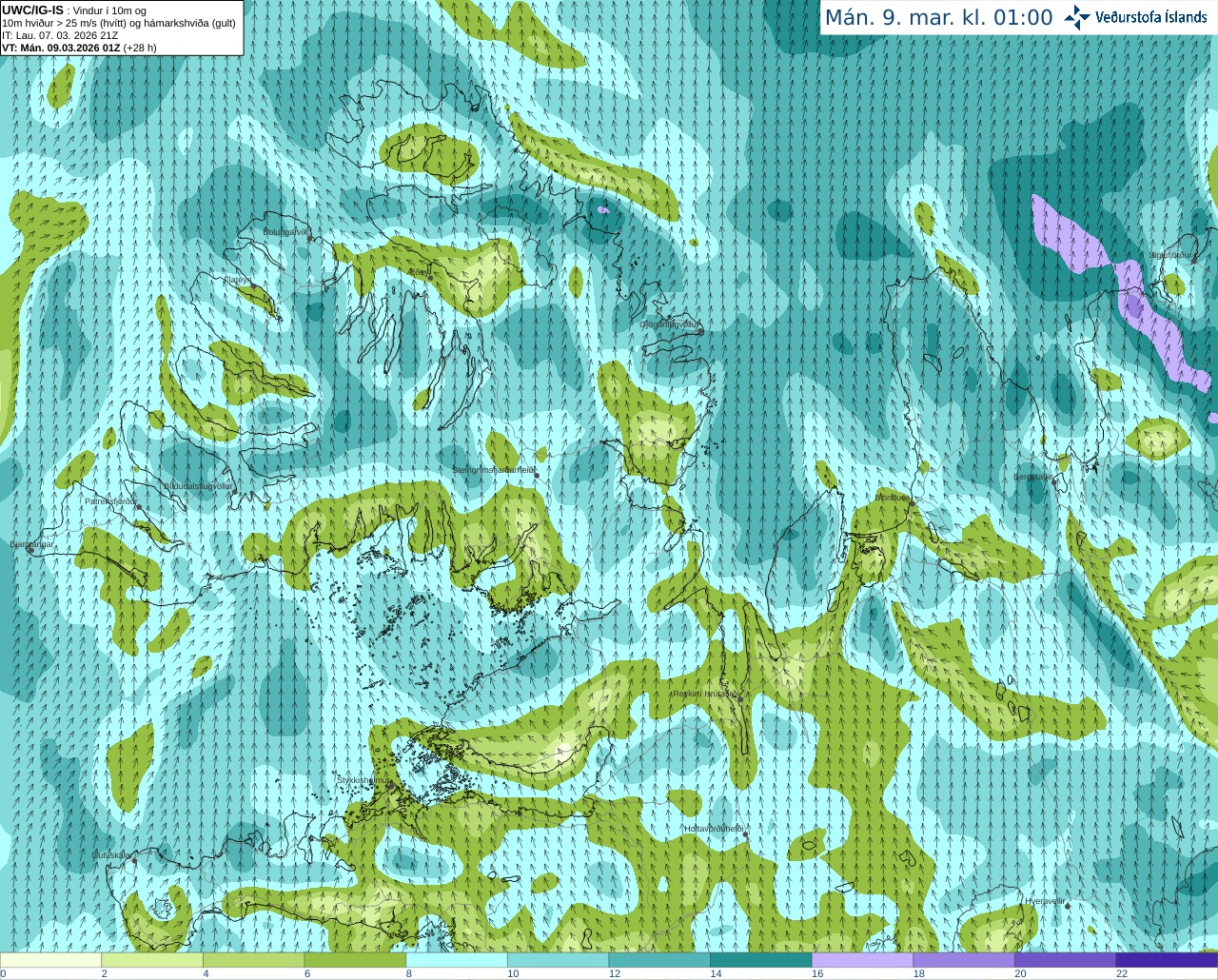Click the Patreksfjörður station label
1218x980 pixels.
(111, 500)
